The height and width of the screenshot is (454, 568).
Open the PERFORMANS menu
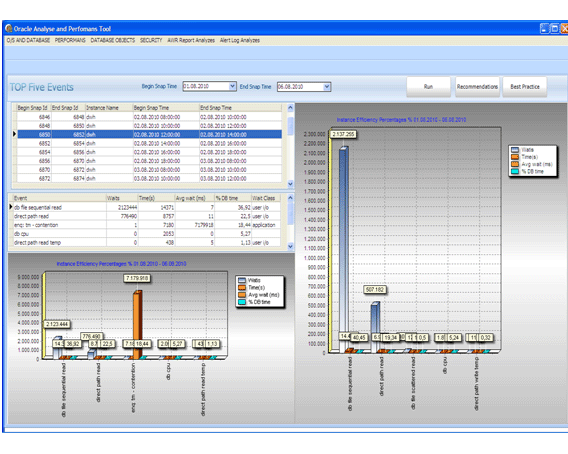click(x=70, y=40)
